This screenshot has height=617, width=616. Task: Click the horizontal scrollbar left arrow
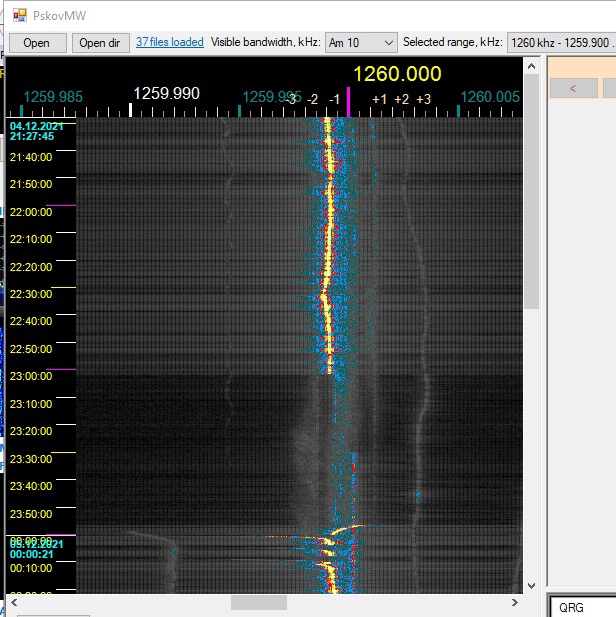coord(14,602)
